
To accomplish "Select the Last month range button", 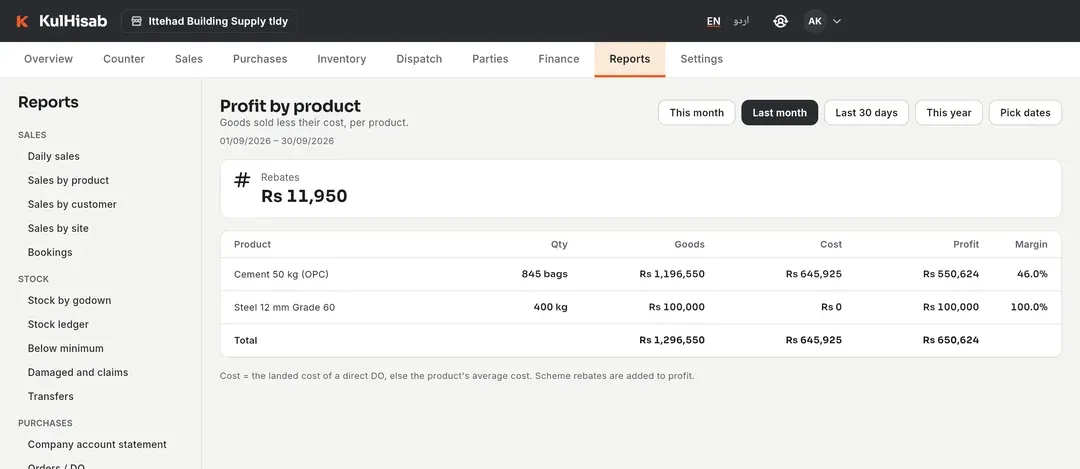I will pos(780,113).
